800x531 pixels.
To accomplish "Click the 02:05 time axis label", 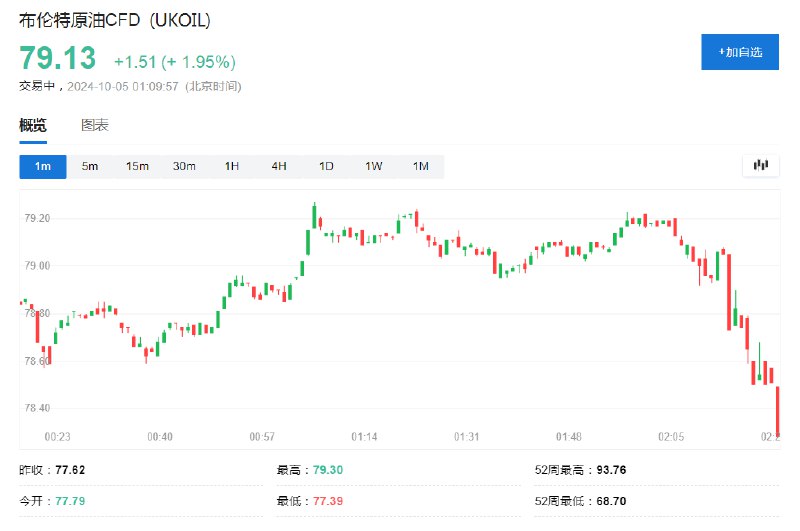I will 671,437.
